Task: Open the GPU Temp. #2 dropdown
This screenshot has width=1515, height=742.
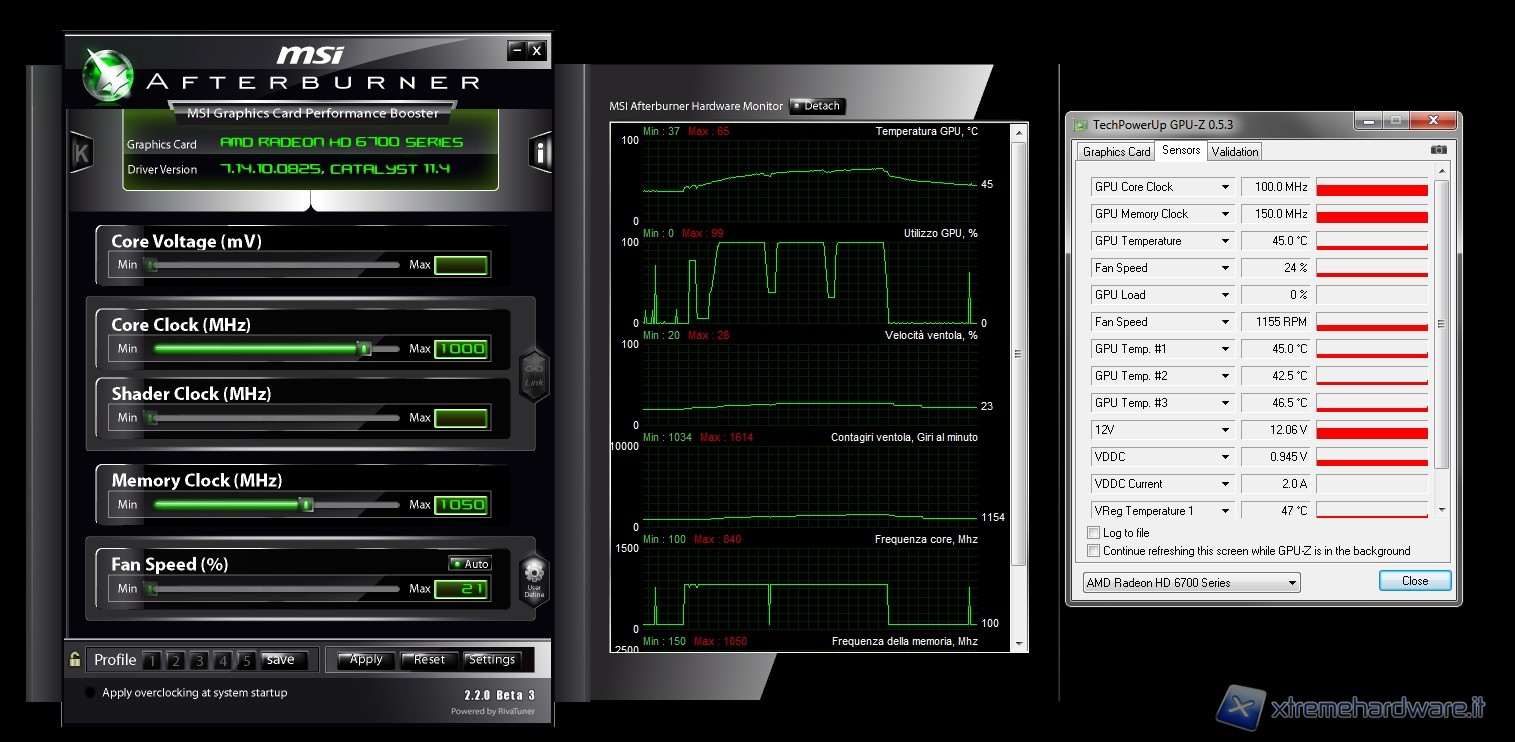Action: [x=1225, y=376]
